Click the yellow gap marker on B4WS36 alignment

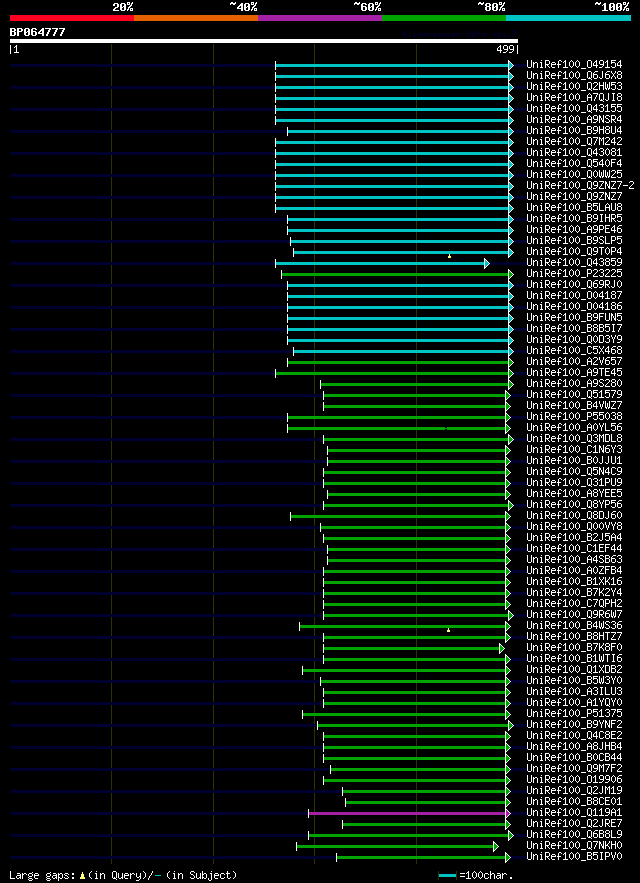point(448,630)
